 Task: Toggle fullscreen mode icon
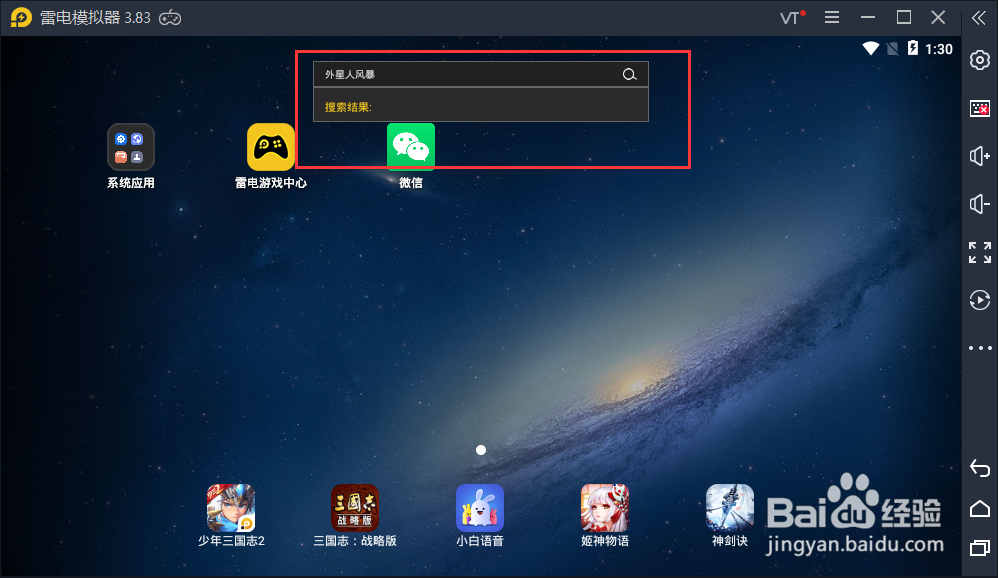point(980,252)
